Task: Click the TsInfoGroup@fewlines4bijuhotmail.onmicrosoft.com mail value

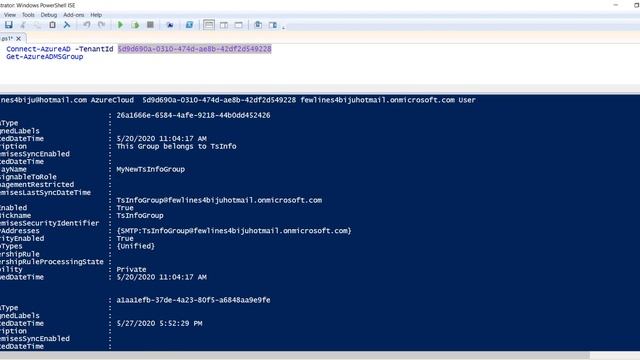Action: coord(219,200)
